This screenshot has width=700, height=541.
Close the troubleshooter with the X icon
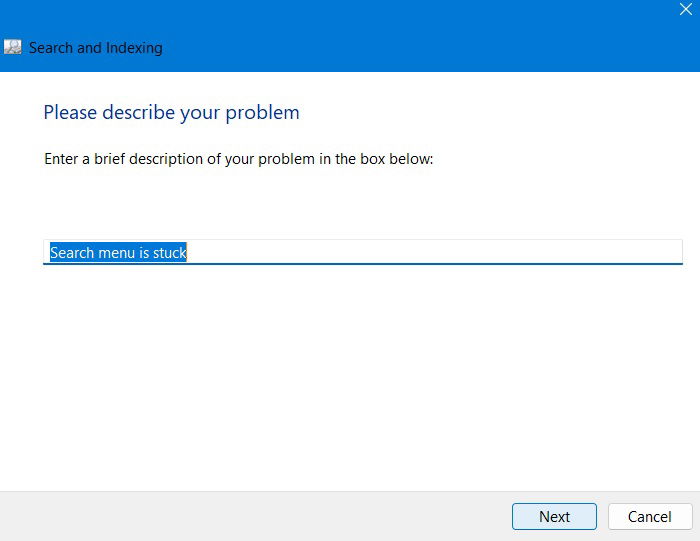[686, 9]
